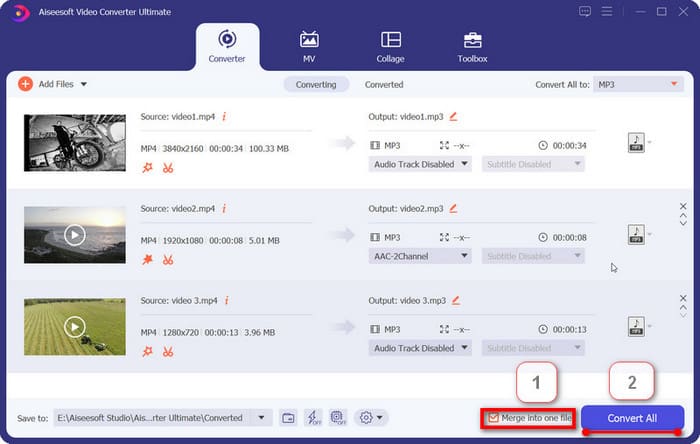Click the Source: video1.mp4 label
Viewport: 700px width, 444px height.
pos(178,116)
